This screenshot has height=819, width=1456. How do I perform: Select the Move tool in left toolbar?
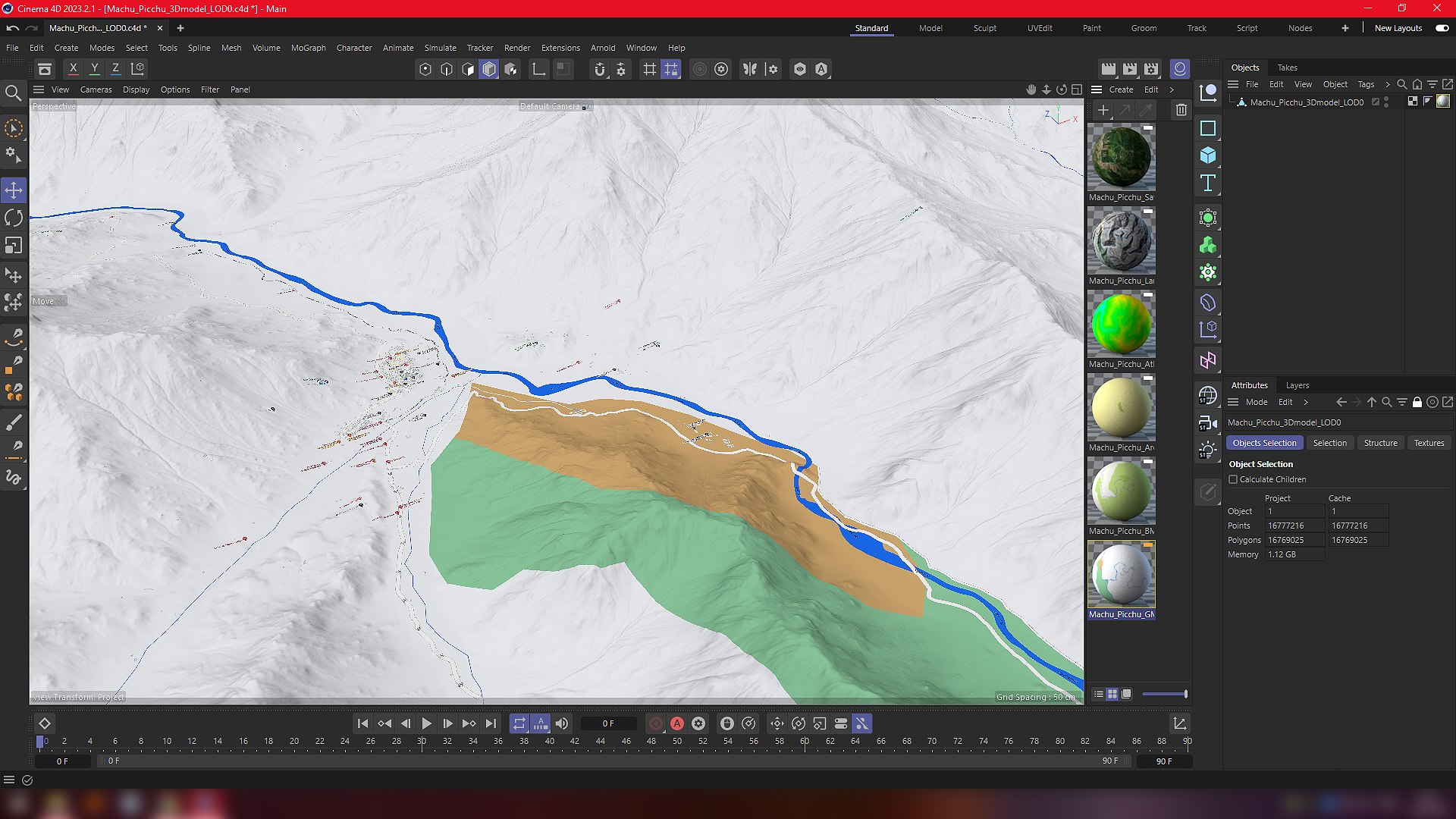tap(14, 190)
